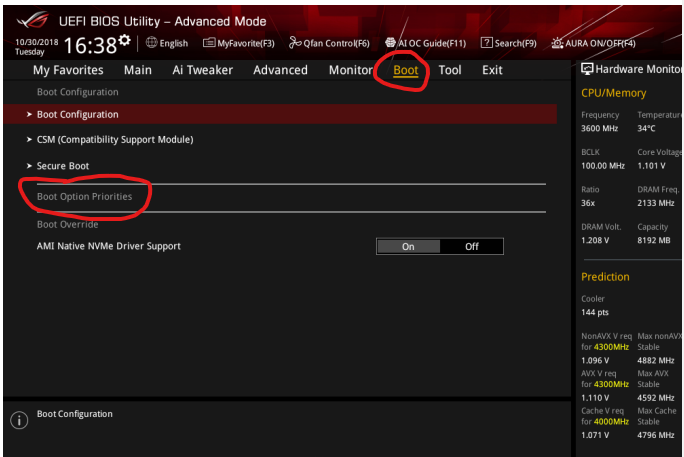Click the AI OC Guide chip icon
The height and width of the screenshot is (457, 684).
pos(390,42)
